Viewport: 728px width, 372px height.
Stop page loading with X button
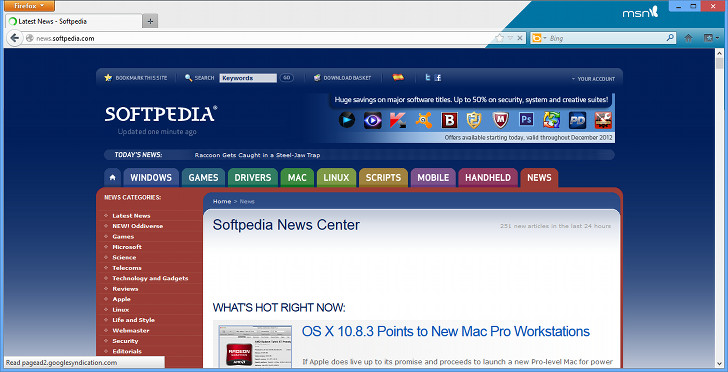tap(520, 38)
